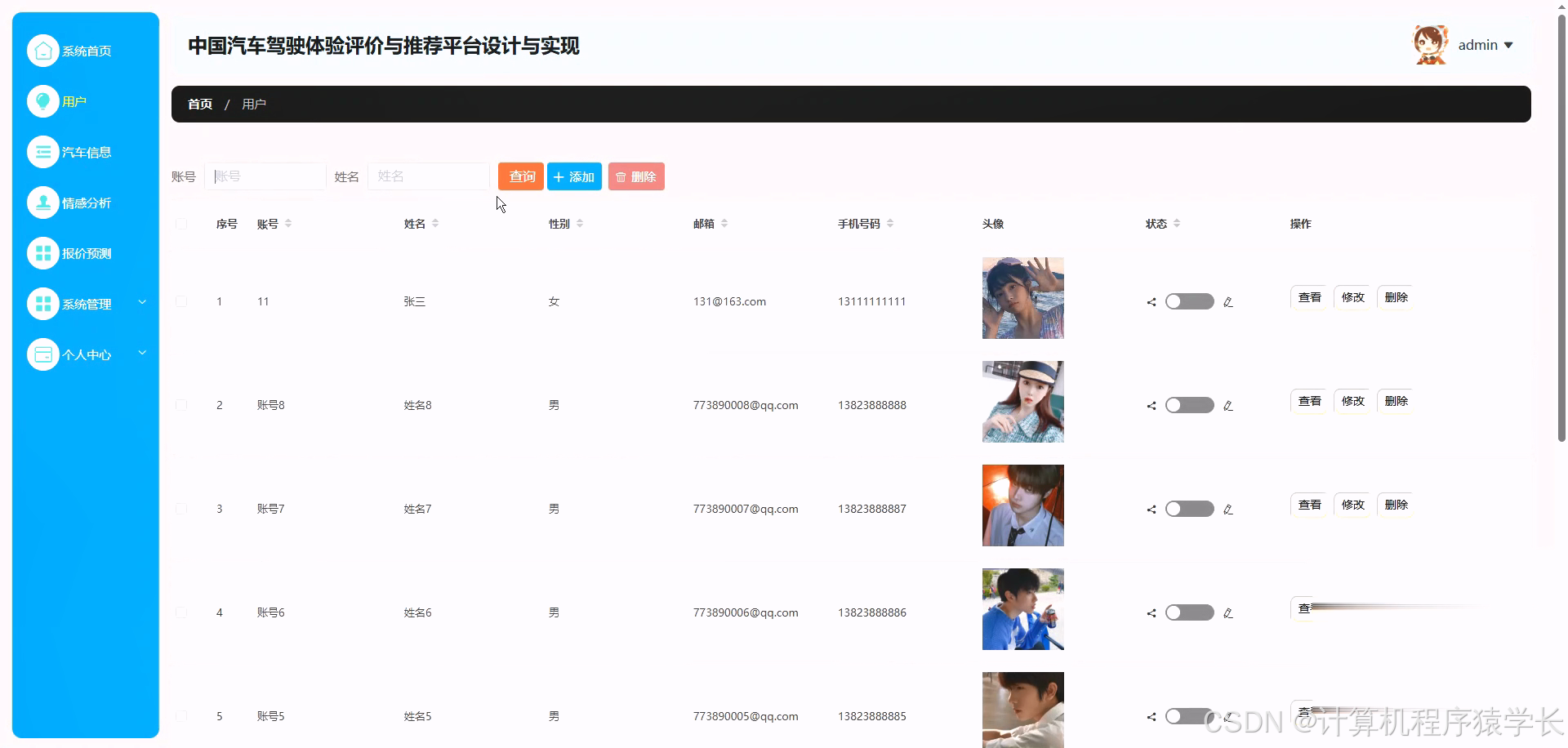Viewport: 1568px width, 748px height.
Task: Click the 系统管理 grid icon in sidebar
Action: [x=43, y=304]
